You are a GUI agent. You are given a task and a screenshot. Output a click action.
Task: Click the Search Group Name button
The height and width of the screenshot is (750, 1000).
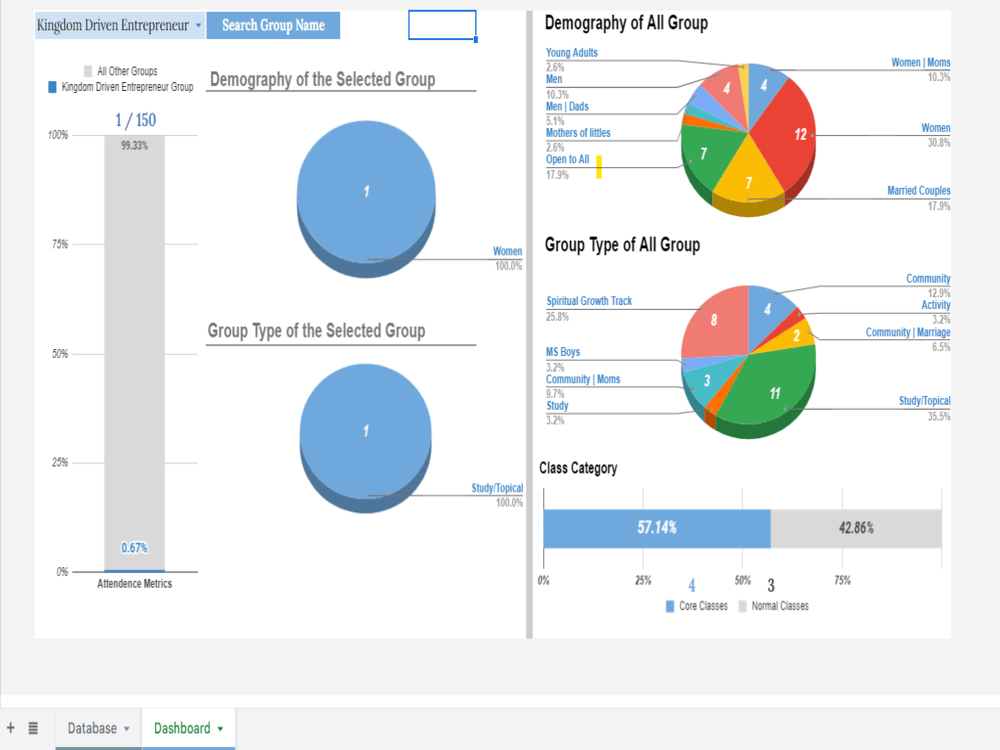pos(273,25)
